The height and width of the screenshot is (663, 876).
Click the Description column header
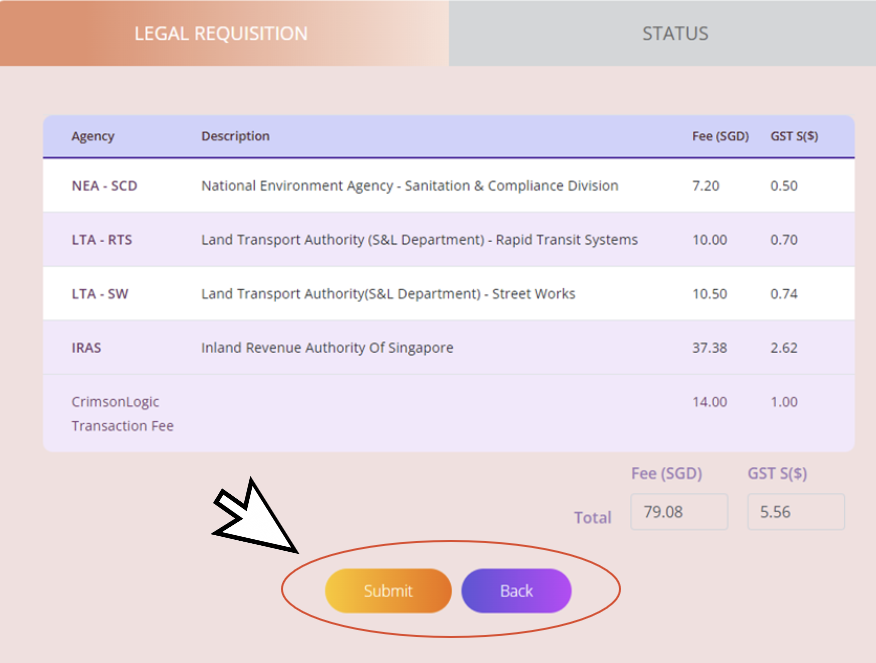pyautogui.click(x=235, y=136)
